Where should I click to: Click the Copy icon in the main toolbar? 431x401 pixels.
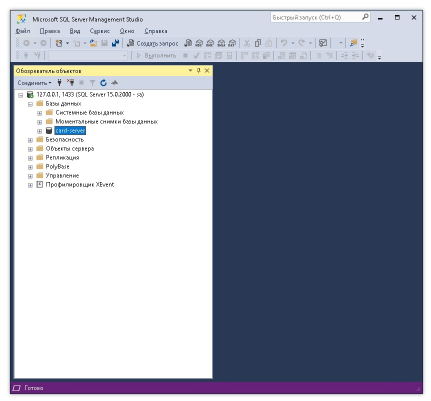258,43
